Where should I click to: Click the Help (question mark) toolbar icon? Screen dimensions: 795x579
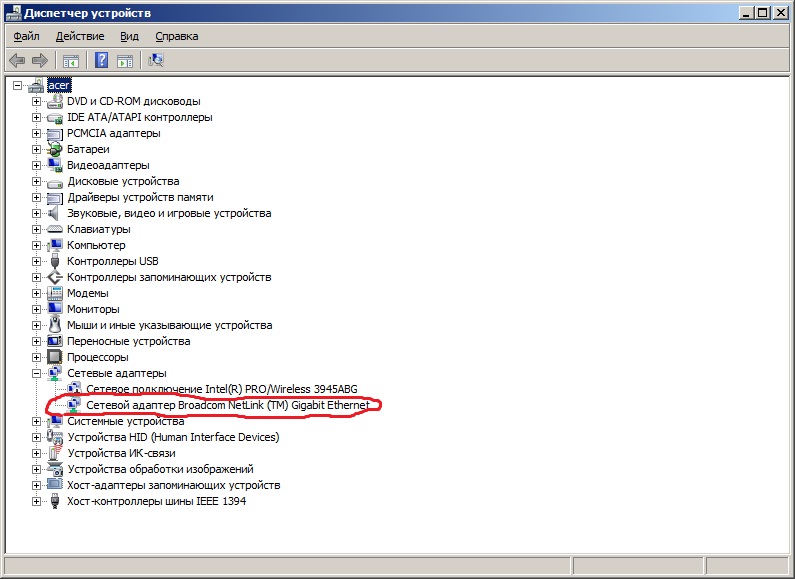[101, 60]
